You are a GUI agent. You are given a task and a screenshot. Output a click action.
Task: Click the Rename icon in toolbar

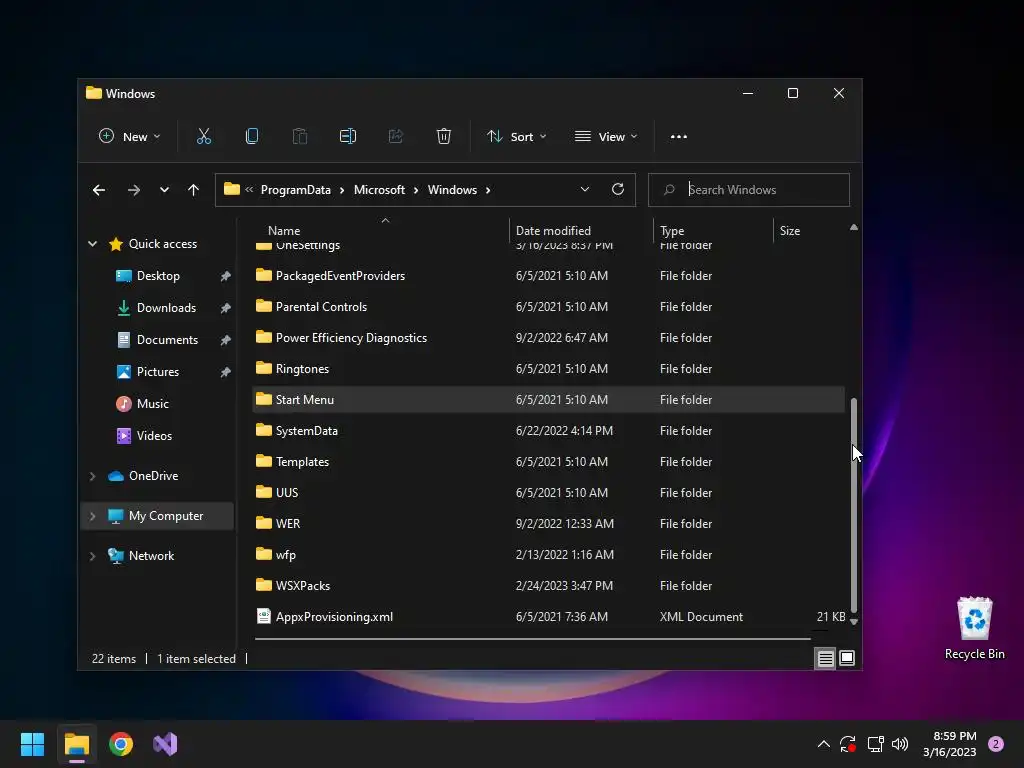point(347,136)
